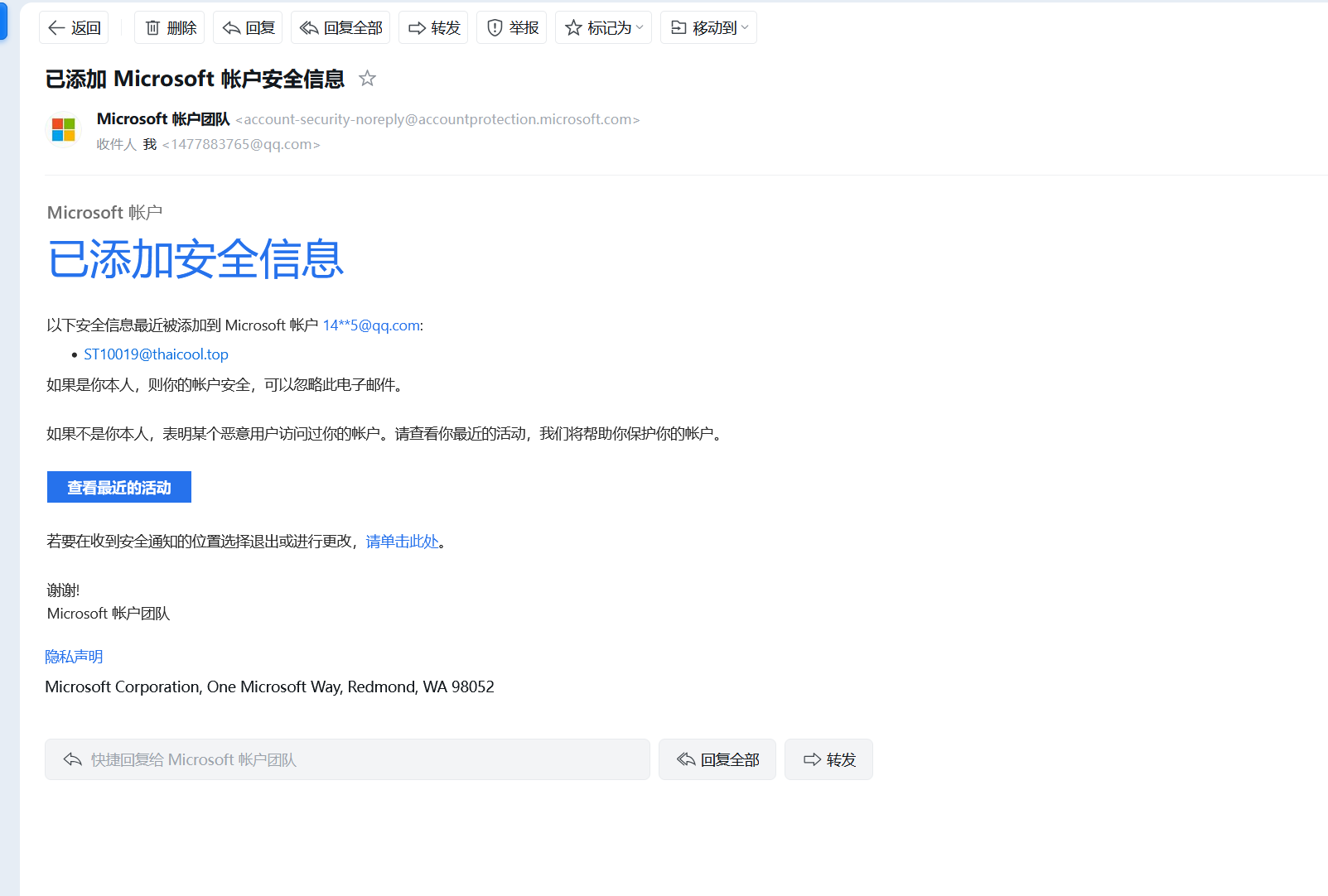Click the bottom 转发 button
Image resolution: width=1328 pixels, height=896 pixels.
pos(828,759)
